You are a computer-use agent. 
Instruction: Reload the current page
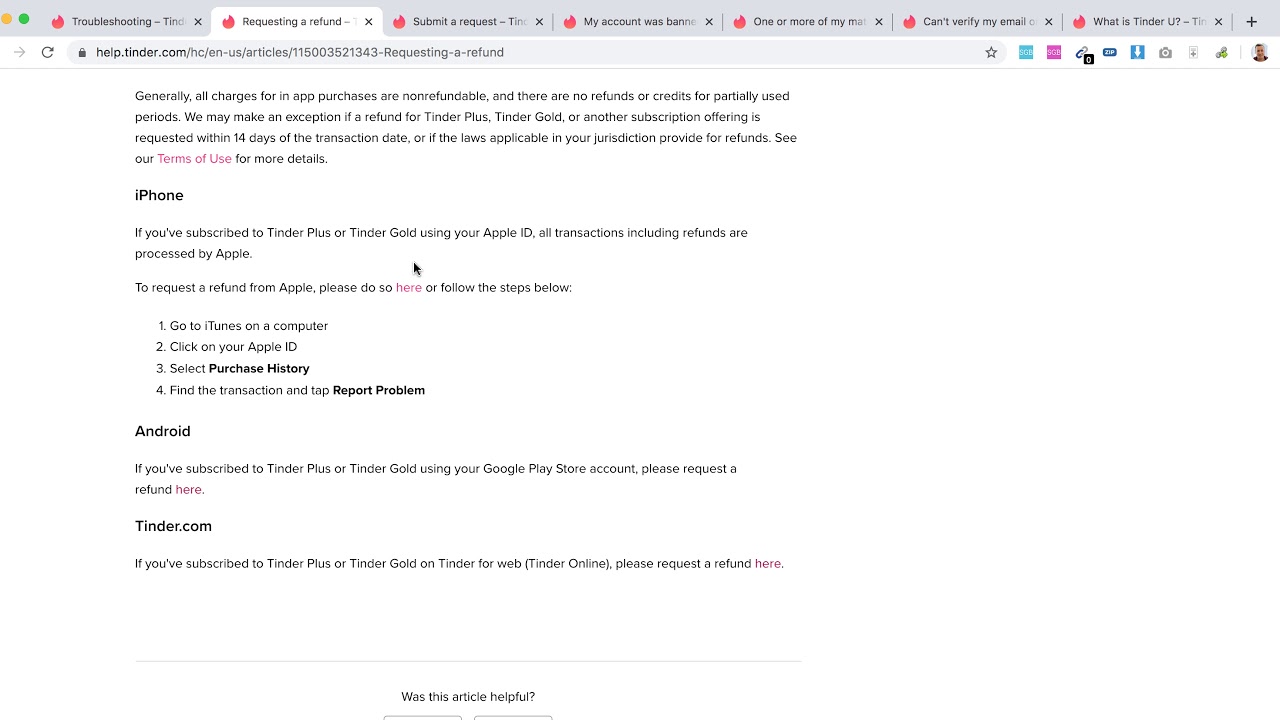click(47, 52)
